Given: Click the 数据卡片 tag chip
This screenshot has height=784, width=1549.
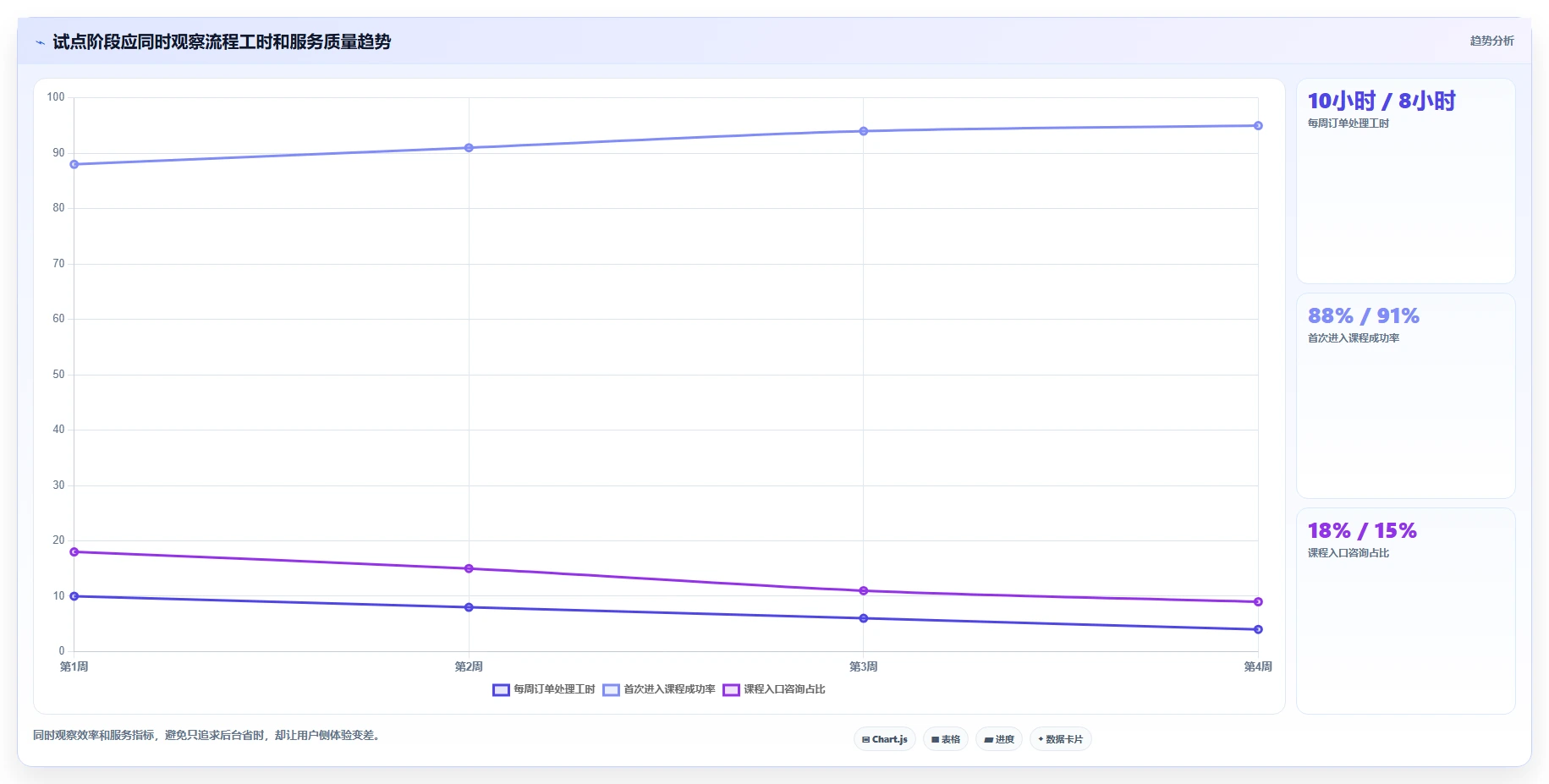Looking at the screenshot, I should coord(1061,739).
